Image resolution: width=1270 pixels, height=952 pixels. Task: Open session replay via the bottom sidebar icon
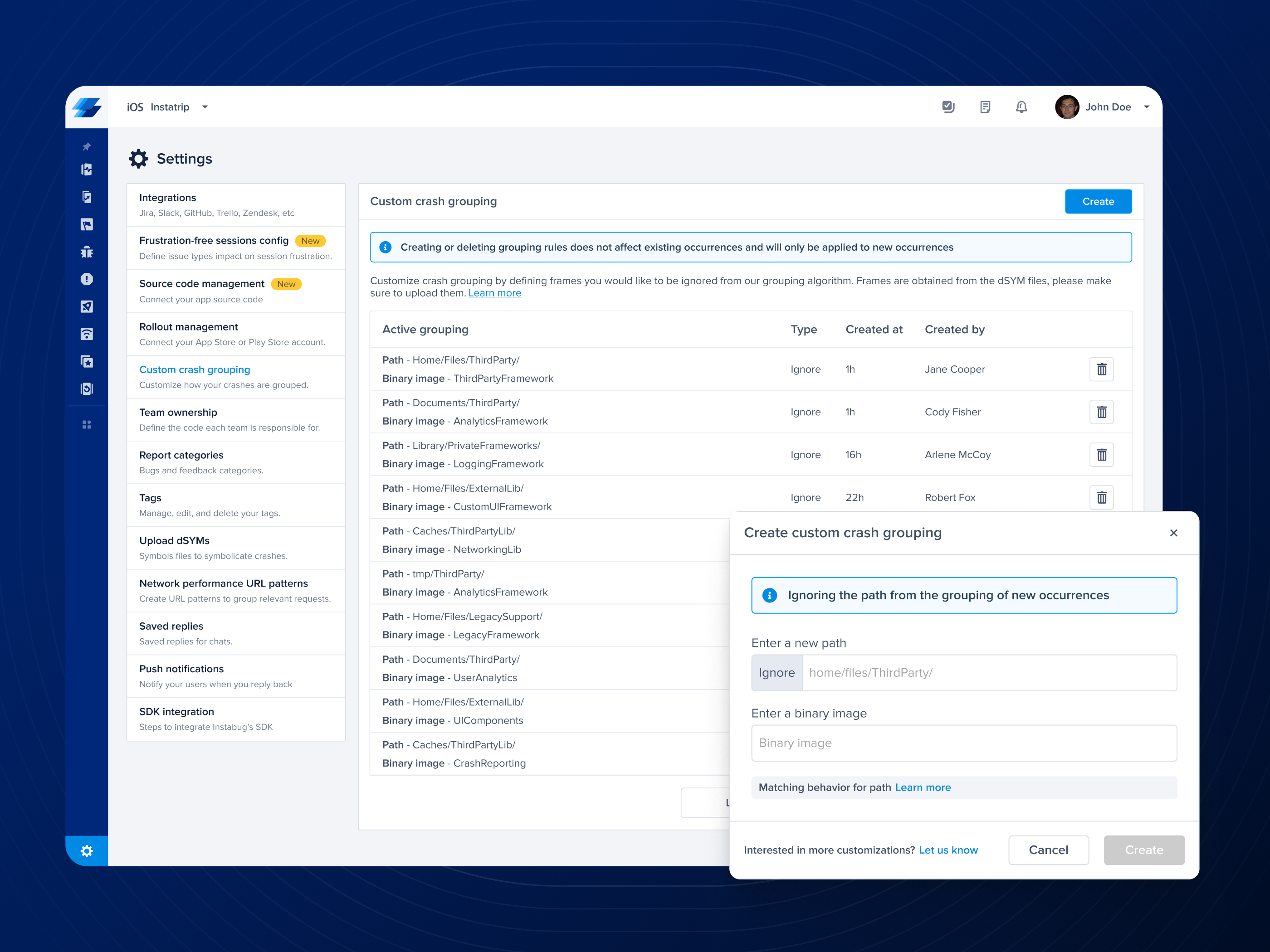point(87,389)
